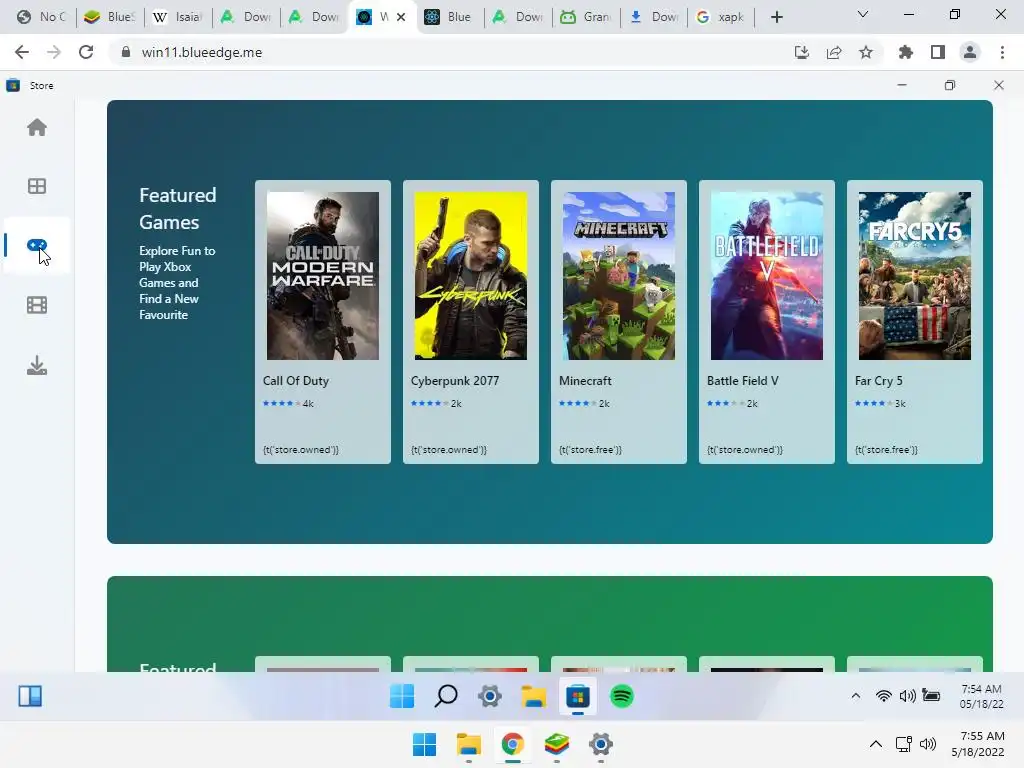Select the Far Cry 5 cover art
Viewport: 1024px width, 768px height.
(914, 276)
